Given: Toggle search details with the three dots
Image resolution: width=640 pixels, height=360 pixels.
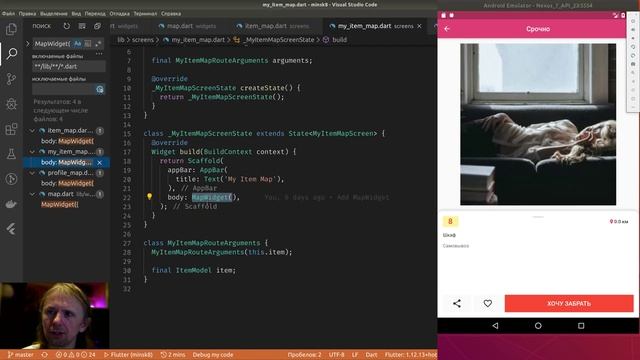Looking at the screenshot, I should tap(99, 53).
